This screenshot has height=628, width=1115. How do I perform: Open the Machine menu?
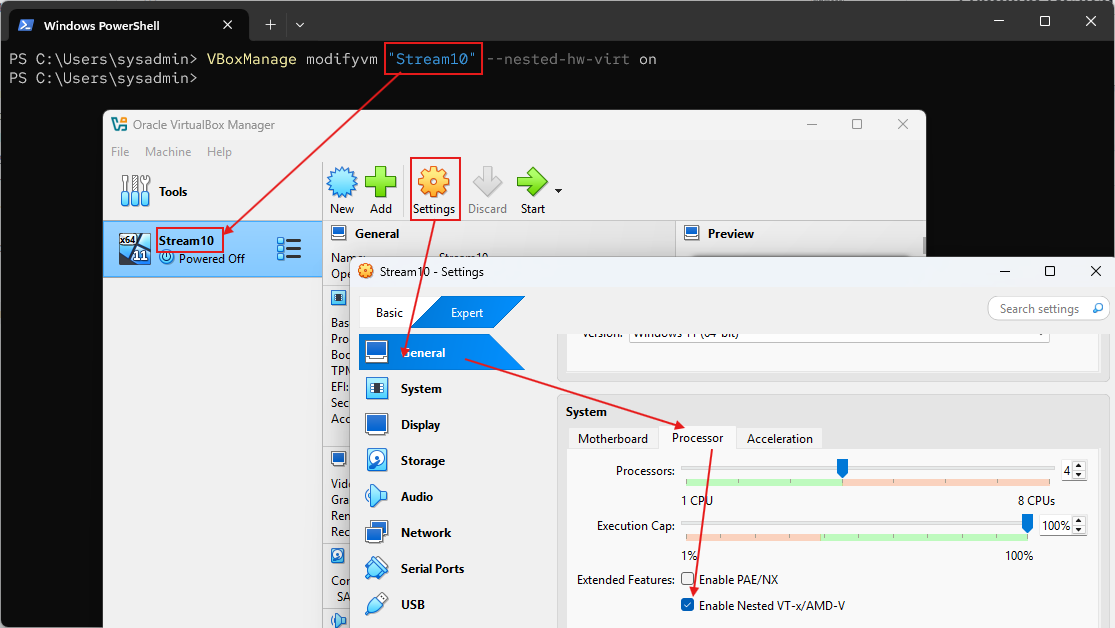(x=167, y=152)
